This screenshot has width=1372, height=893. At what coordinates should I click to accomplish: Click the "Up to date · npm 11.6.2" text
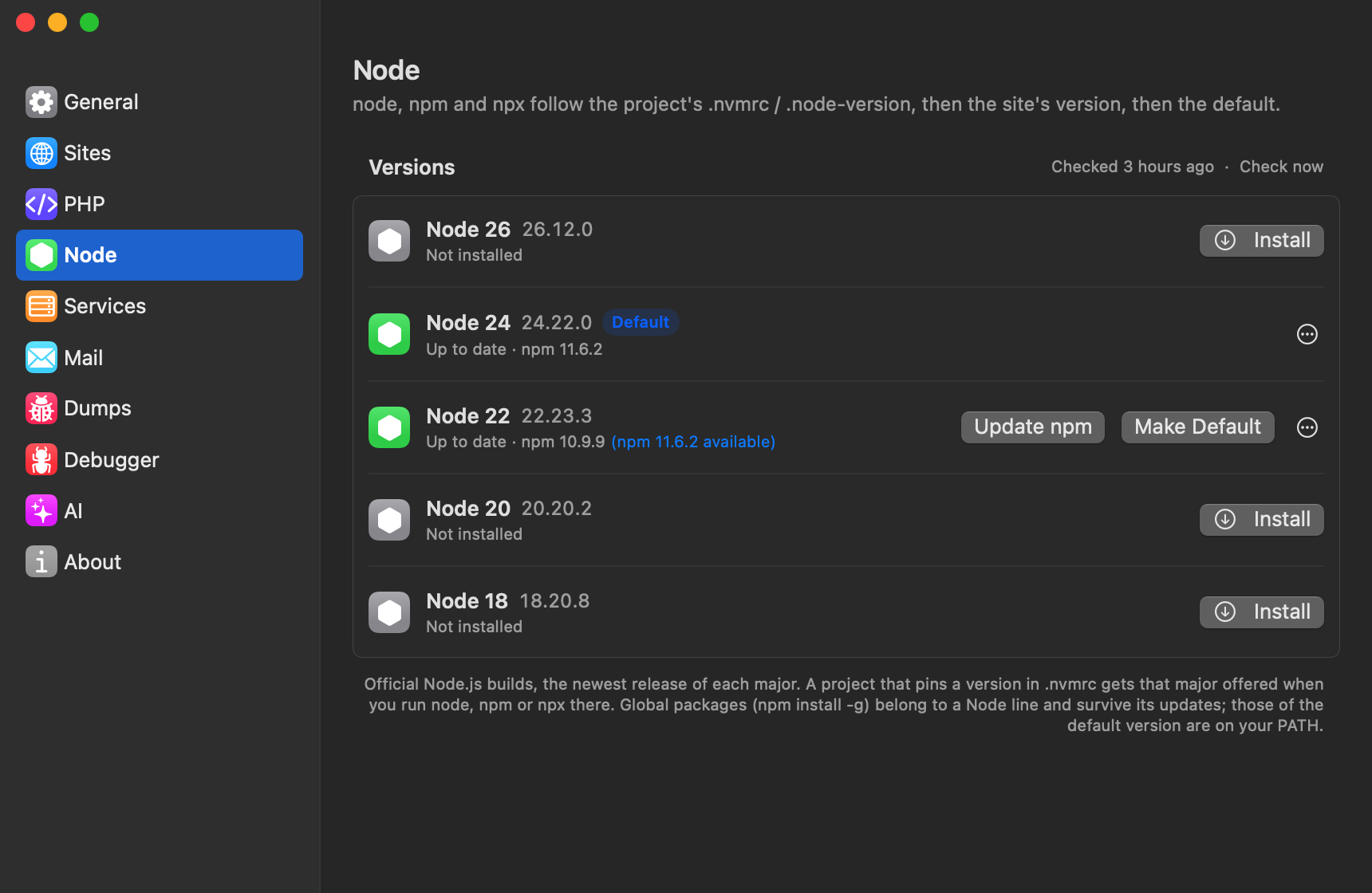(x=514, y=349)
